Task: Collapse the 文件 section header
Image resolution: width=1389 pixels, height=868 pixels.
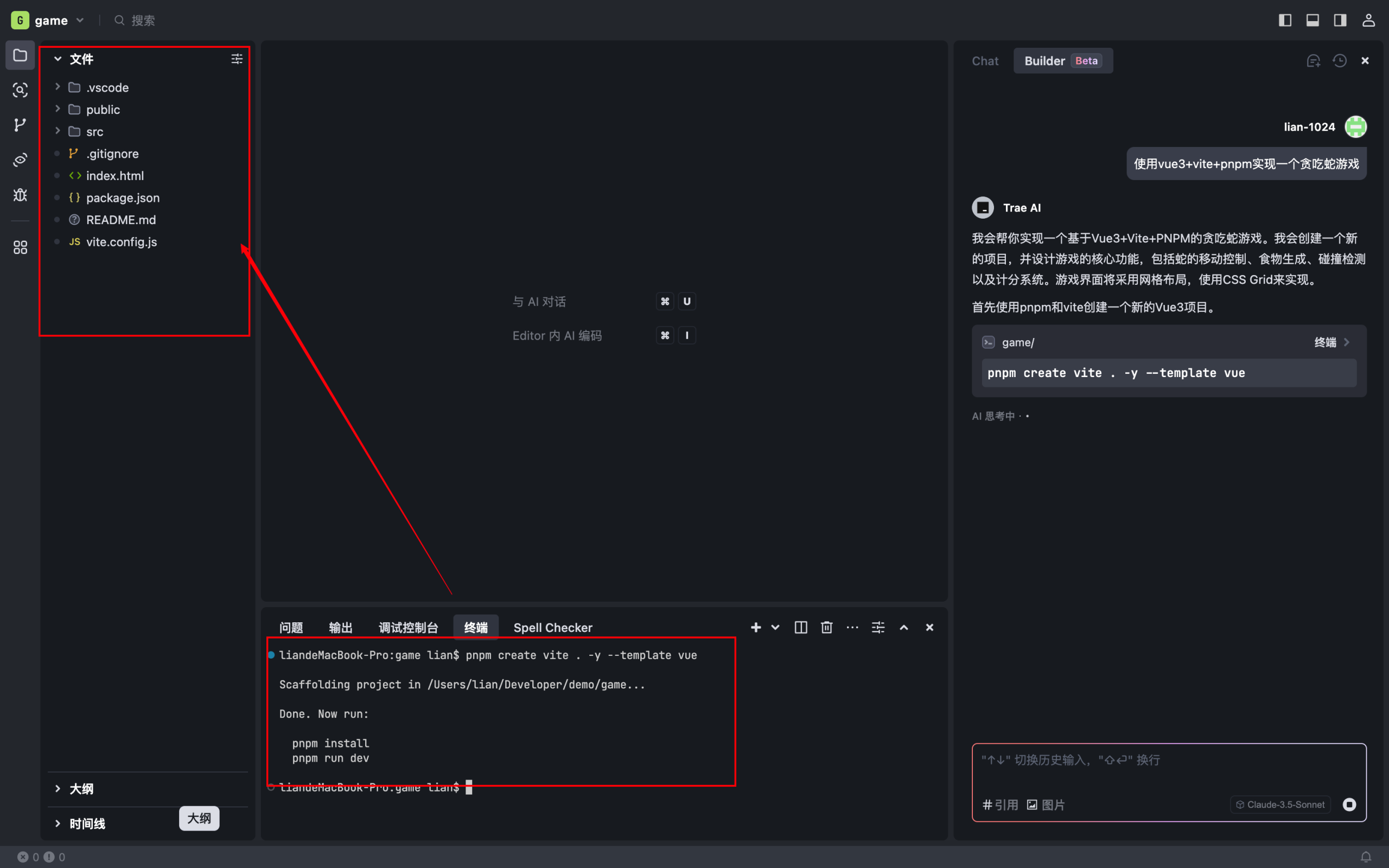Action: point(58,59)
